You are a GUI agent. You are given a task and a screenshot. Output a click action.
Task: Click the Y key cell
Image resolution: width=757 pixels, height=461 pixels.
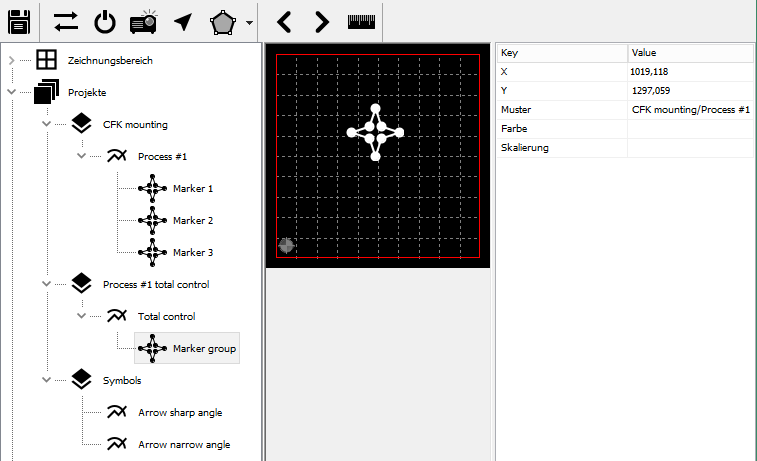point(562,90)
